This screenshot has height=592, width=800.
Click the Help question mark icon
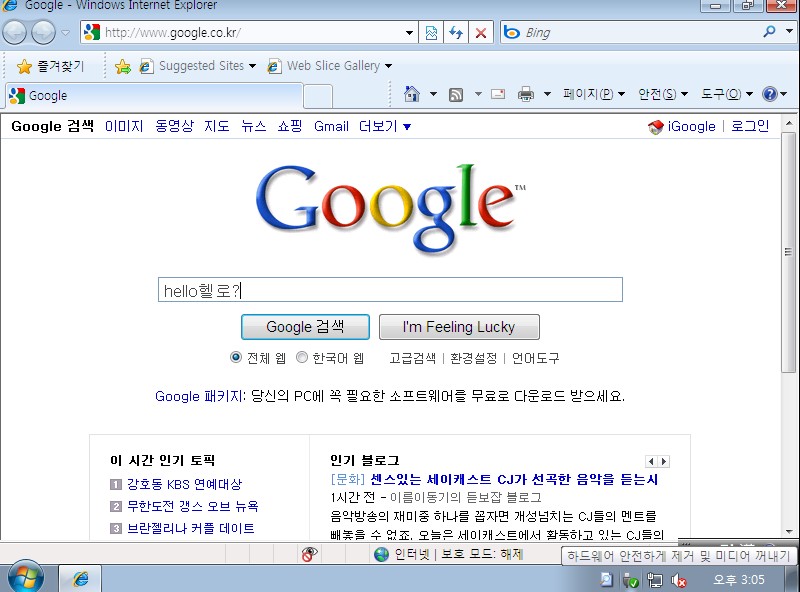(x=769, y=94)
